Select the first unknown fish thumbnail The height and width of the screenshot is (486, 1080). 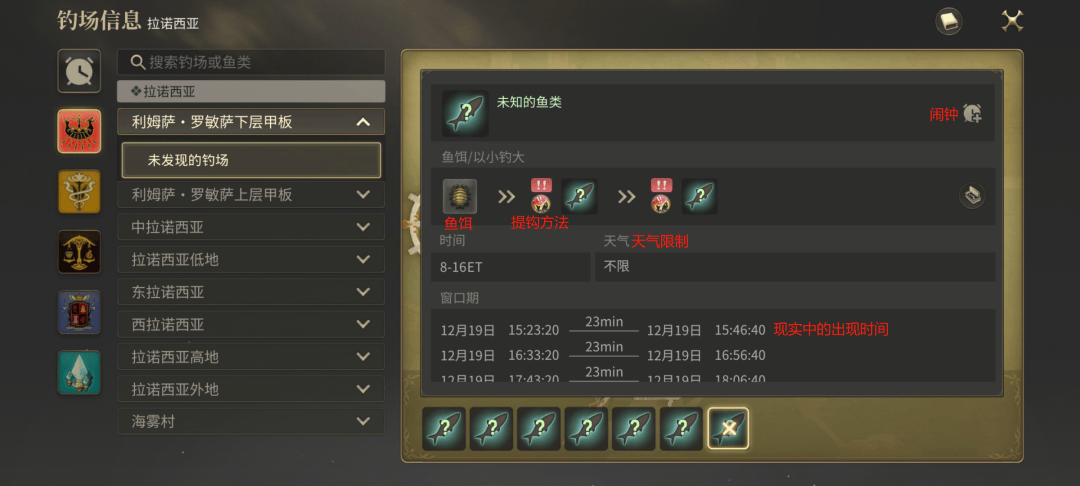pos(444,428)
